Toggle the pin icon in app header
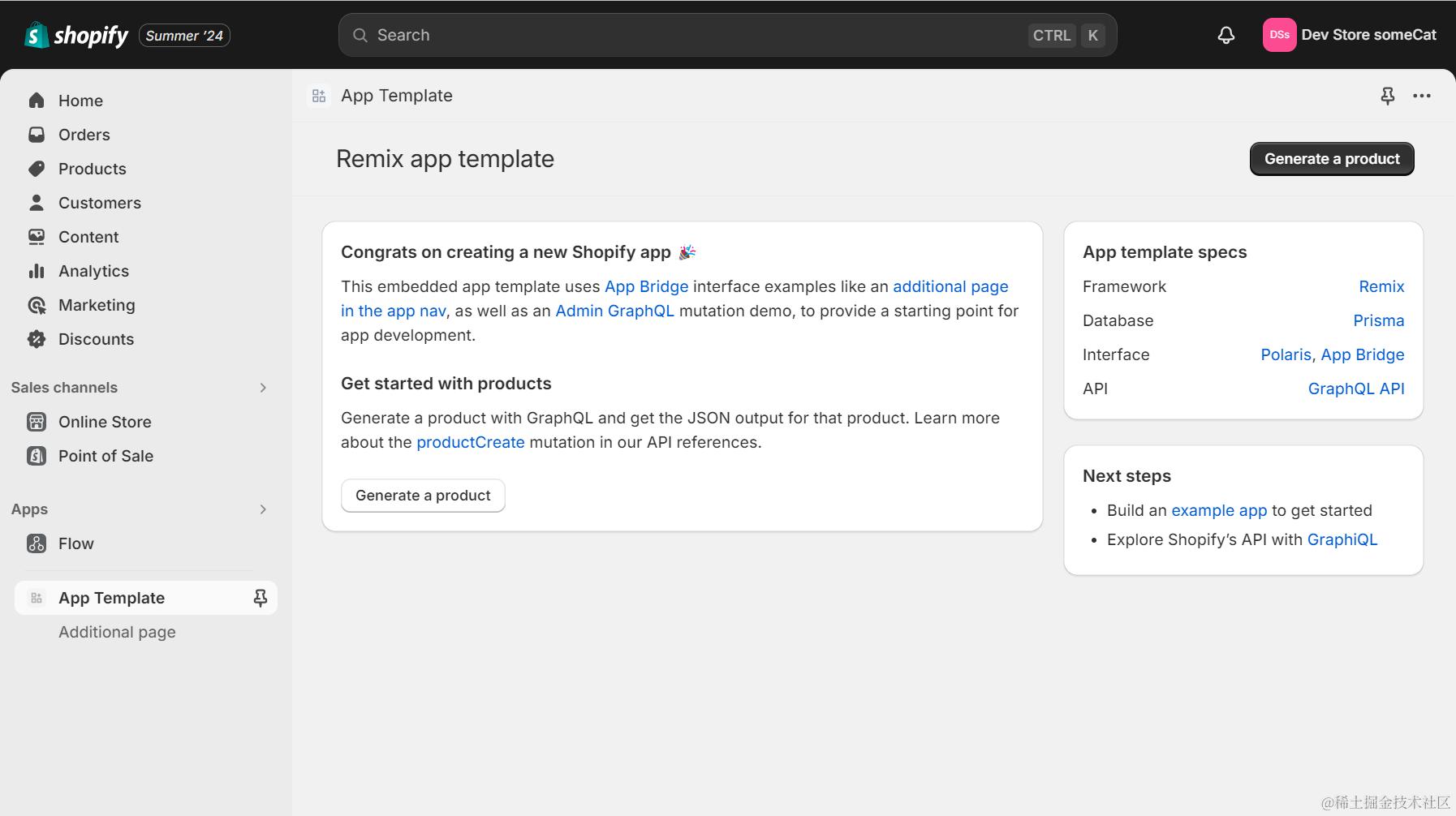 1387,96
